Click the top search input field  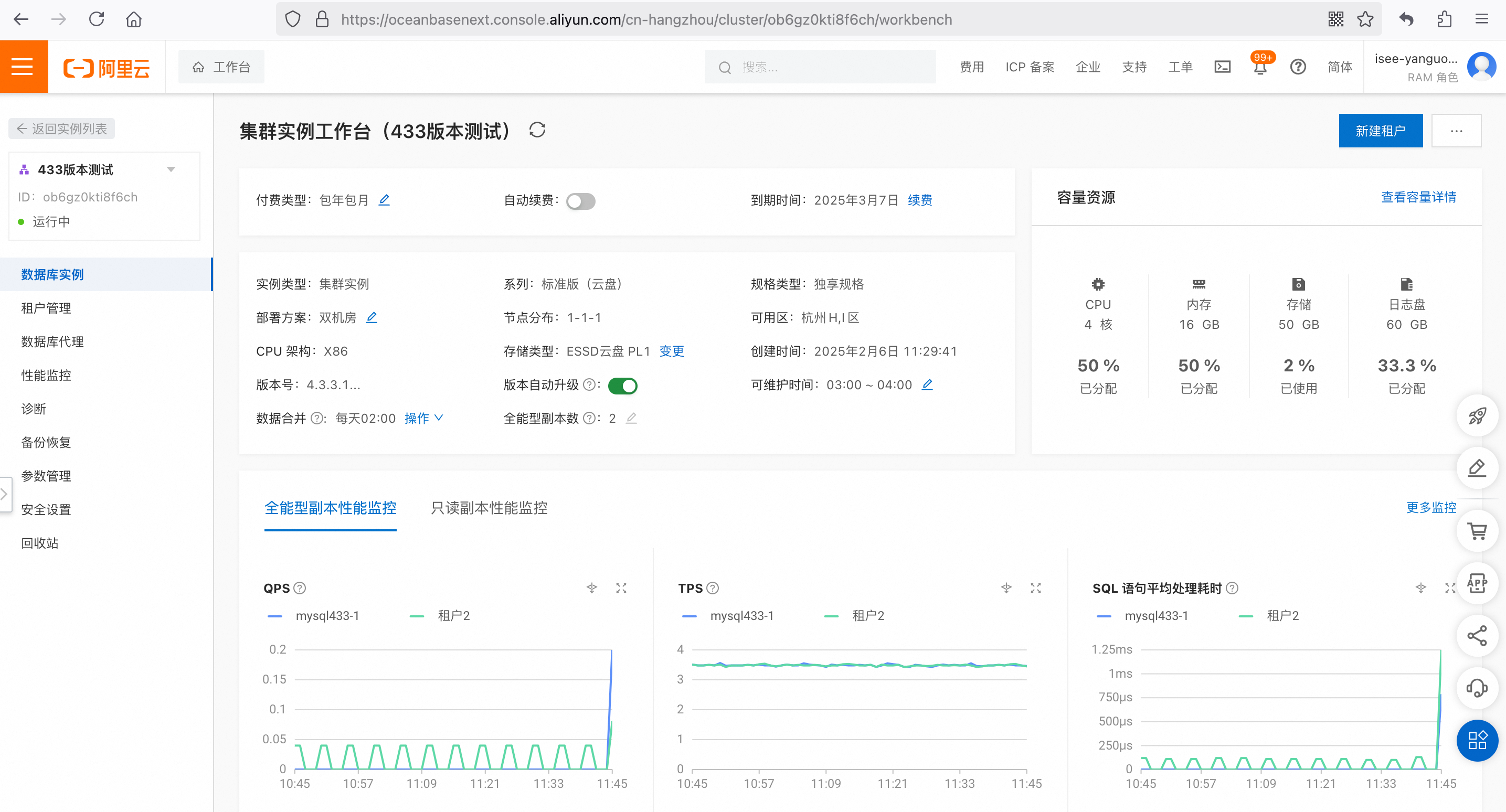[x=820, y=67]
